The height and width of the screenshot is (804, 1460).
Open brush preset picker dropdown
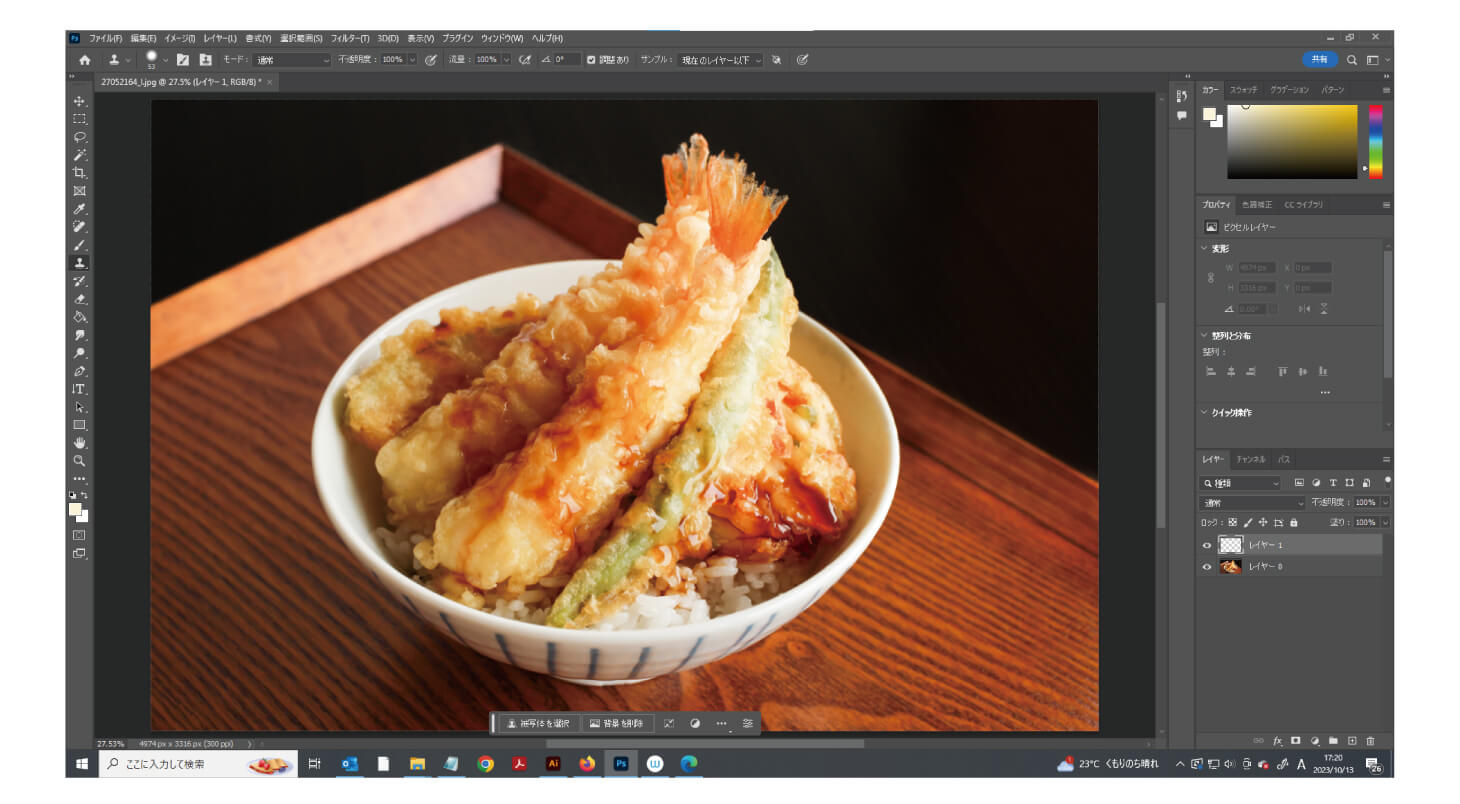[166, 60]
